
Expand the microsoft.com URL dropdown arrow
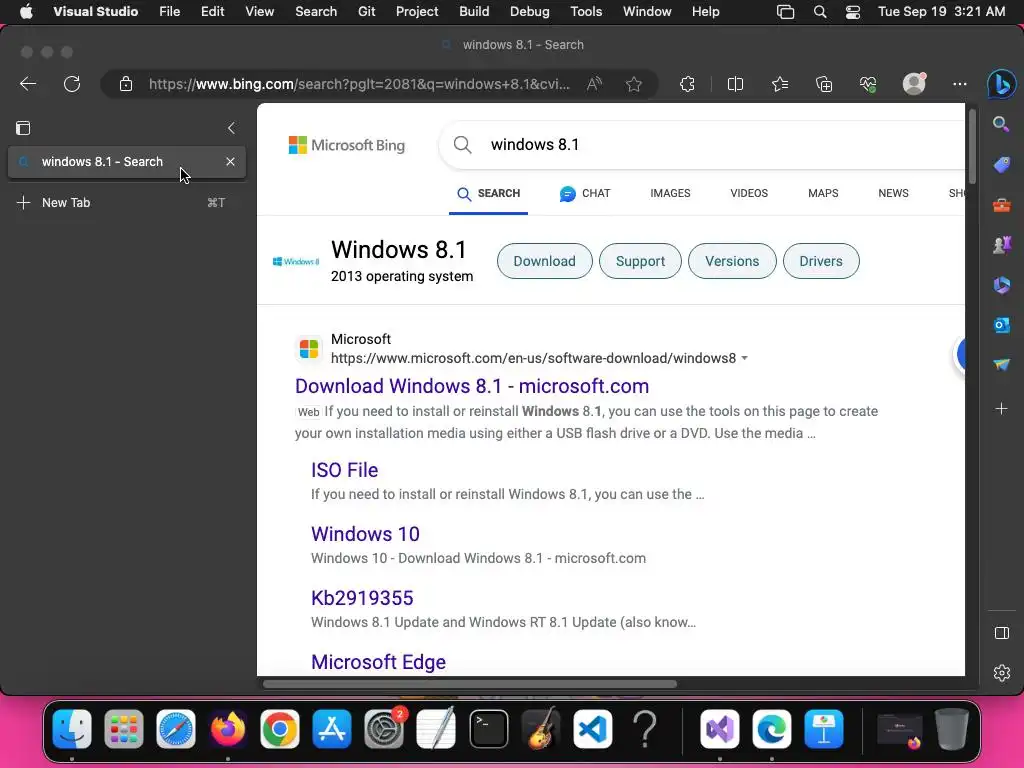(744, 359)
